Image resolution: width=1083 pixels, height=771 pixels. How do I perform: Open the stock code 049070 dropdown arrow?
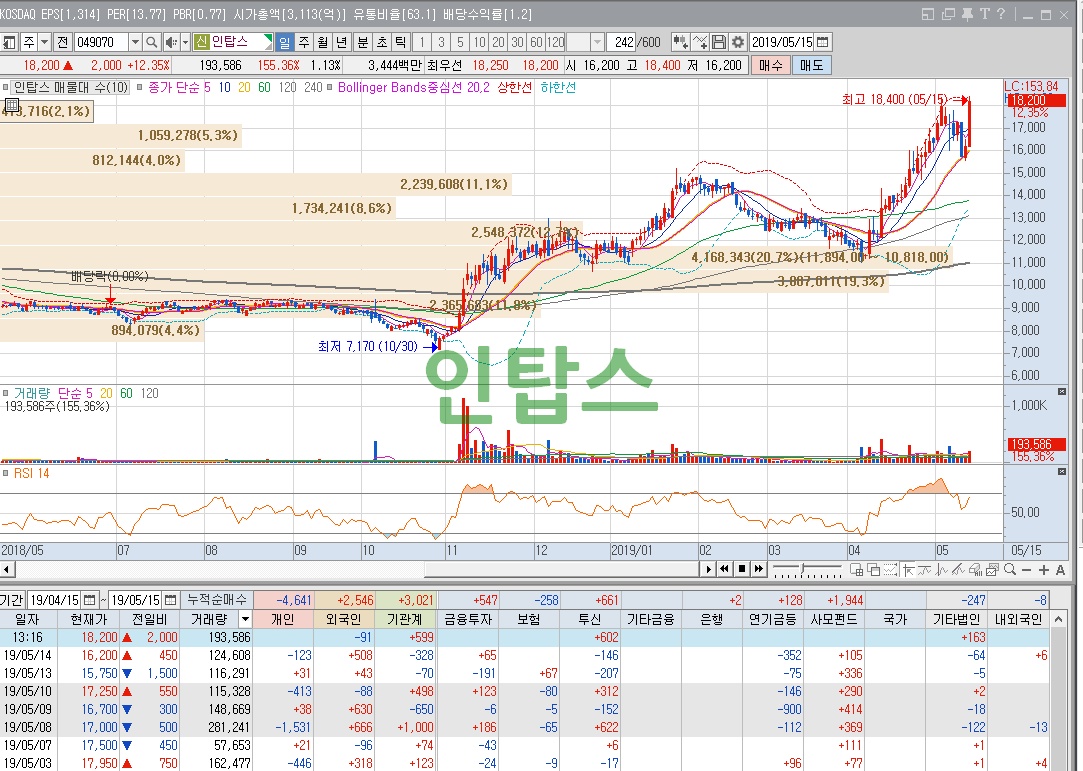(x=135, y=42)
